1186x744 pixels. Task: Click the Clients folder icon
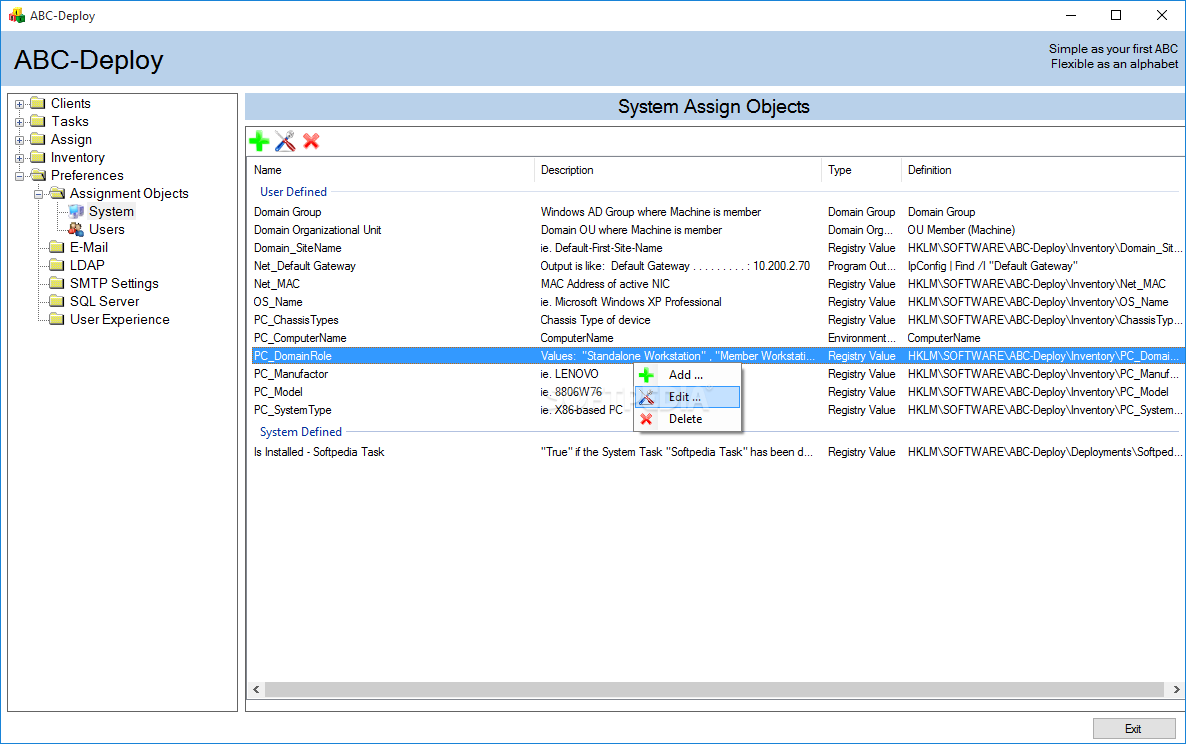click(37, 103)
